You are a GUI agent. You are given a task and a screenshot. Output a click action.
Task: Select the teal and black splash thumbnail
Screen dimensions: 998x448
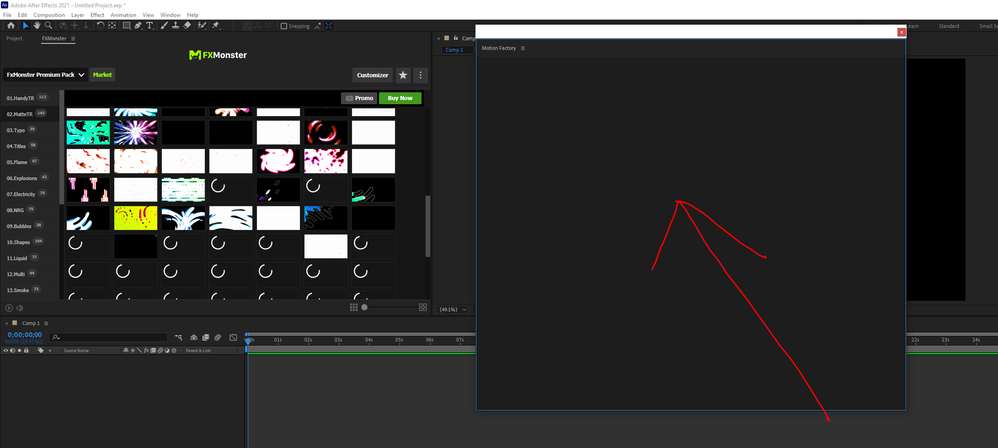pos(88,132)
